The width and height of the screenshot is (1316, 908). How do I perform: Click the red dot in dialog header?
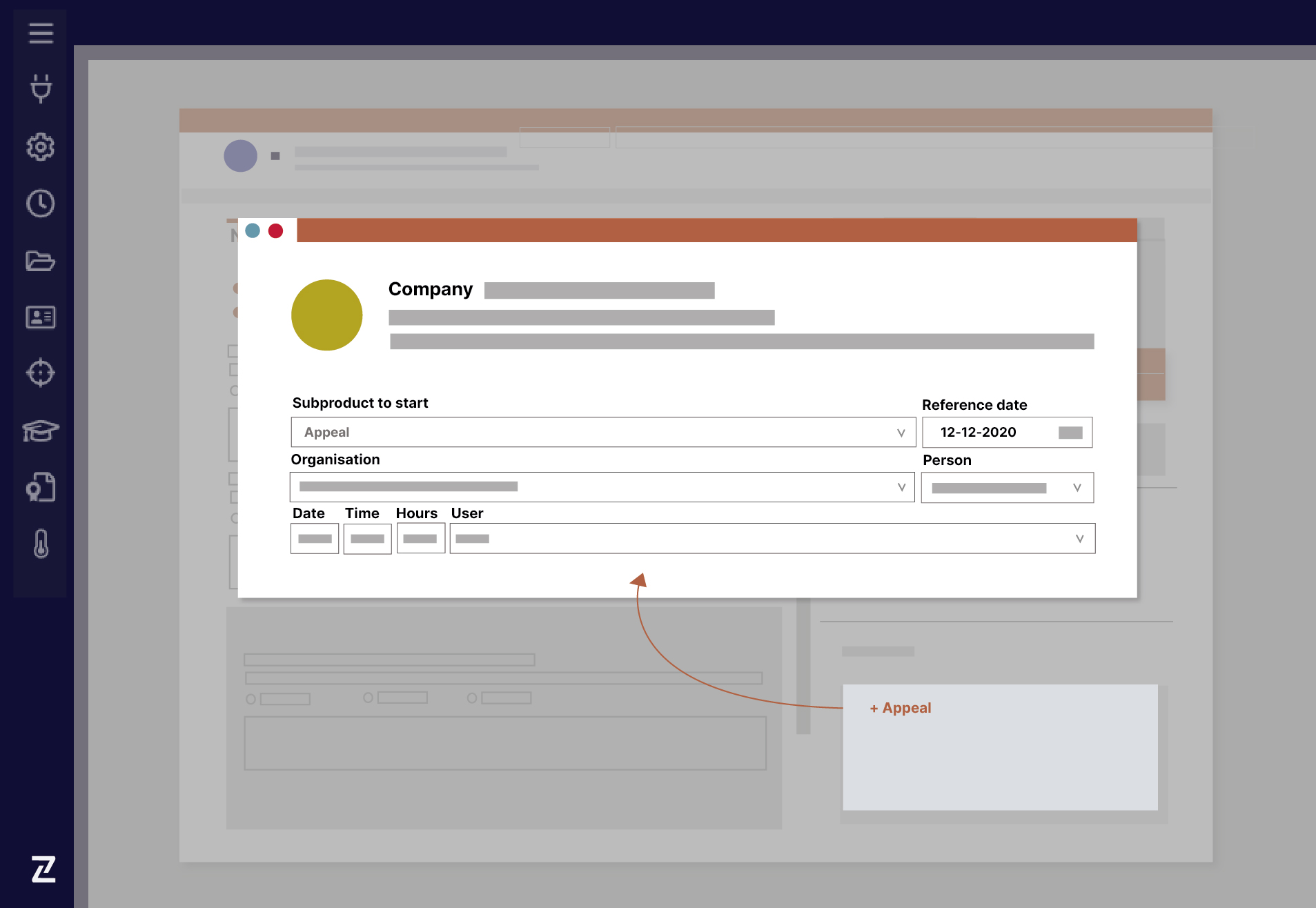pos(275,230)
